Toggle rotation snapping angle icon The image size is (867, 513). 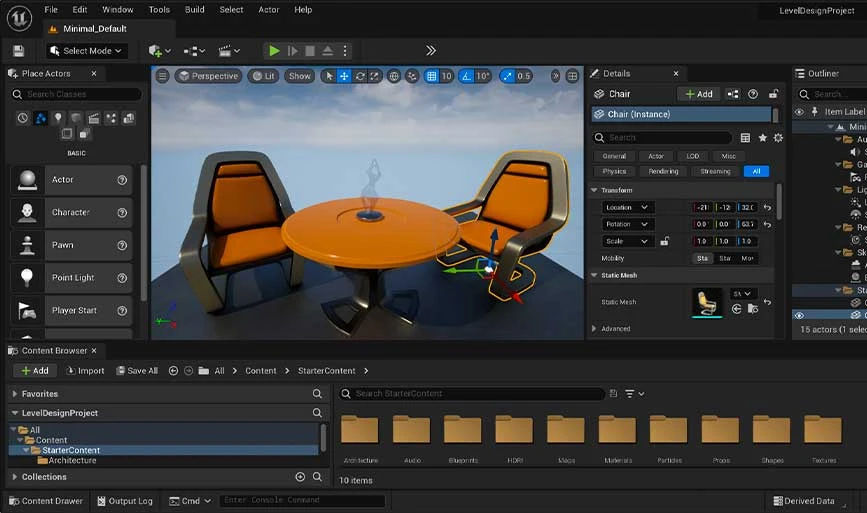(467, 76)
